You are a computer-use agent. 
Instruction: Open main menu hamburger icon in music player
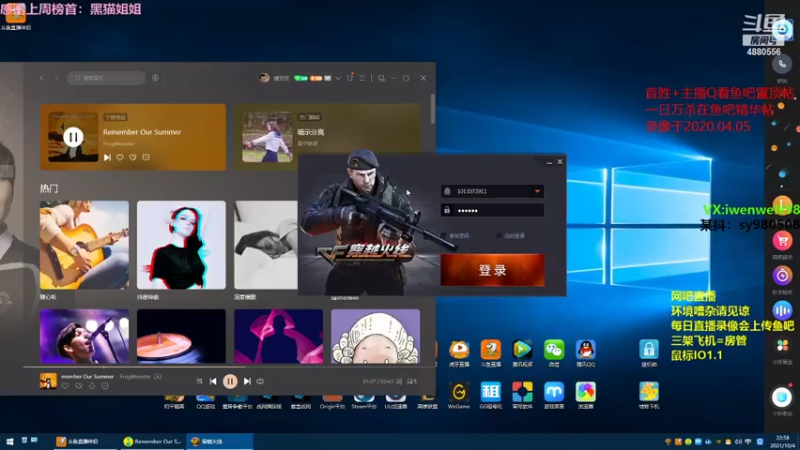362,78
